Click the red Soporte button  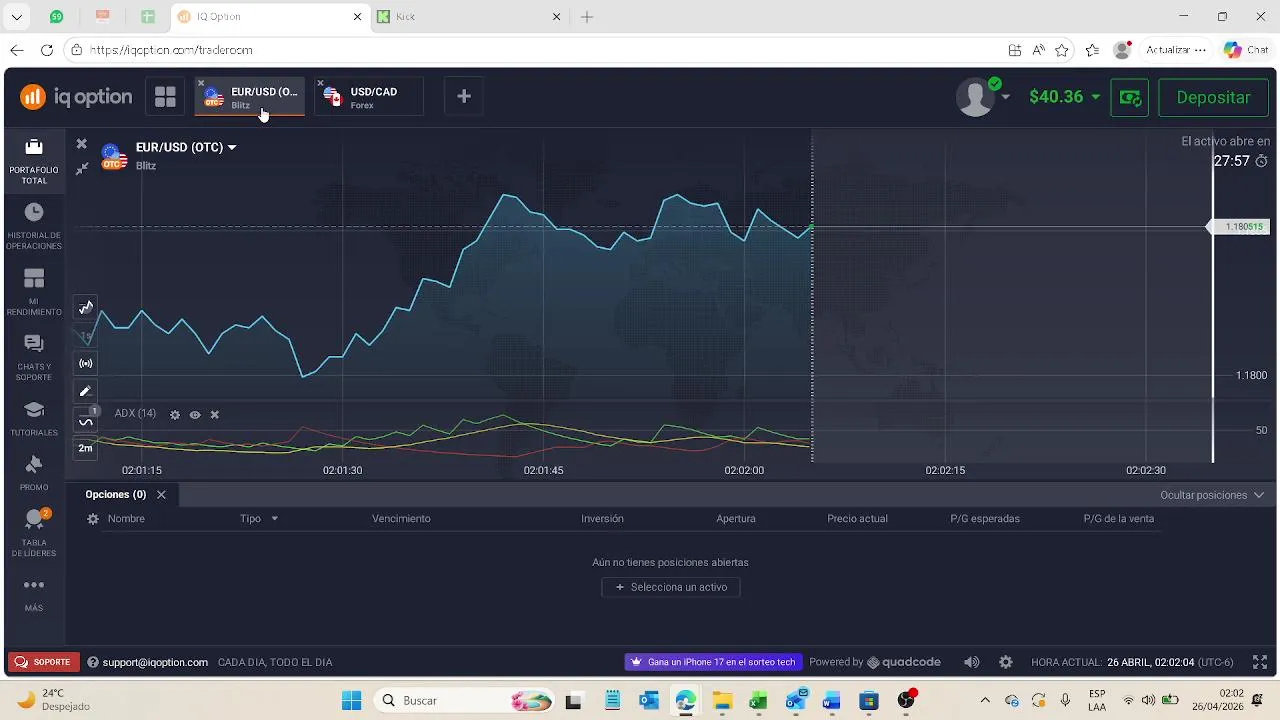point(44,662)
